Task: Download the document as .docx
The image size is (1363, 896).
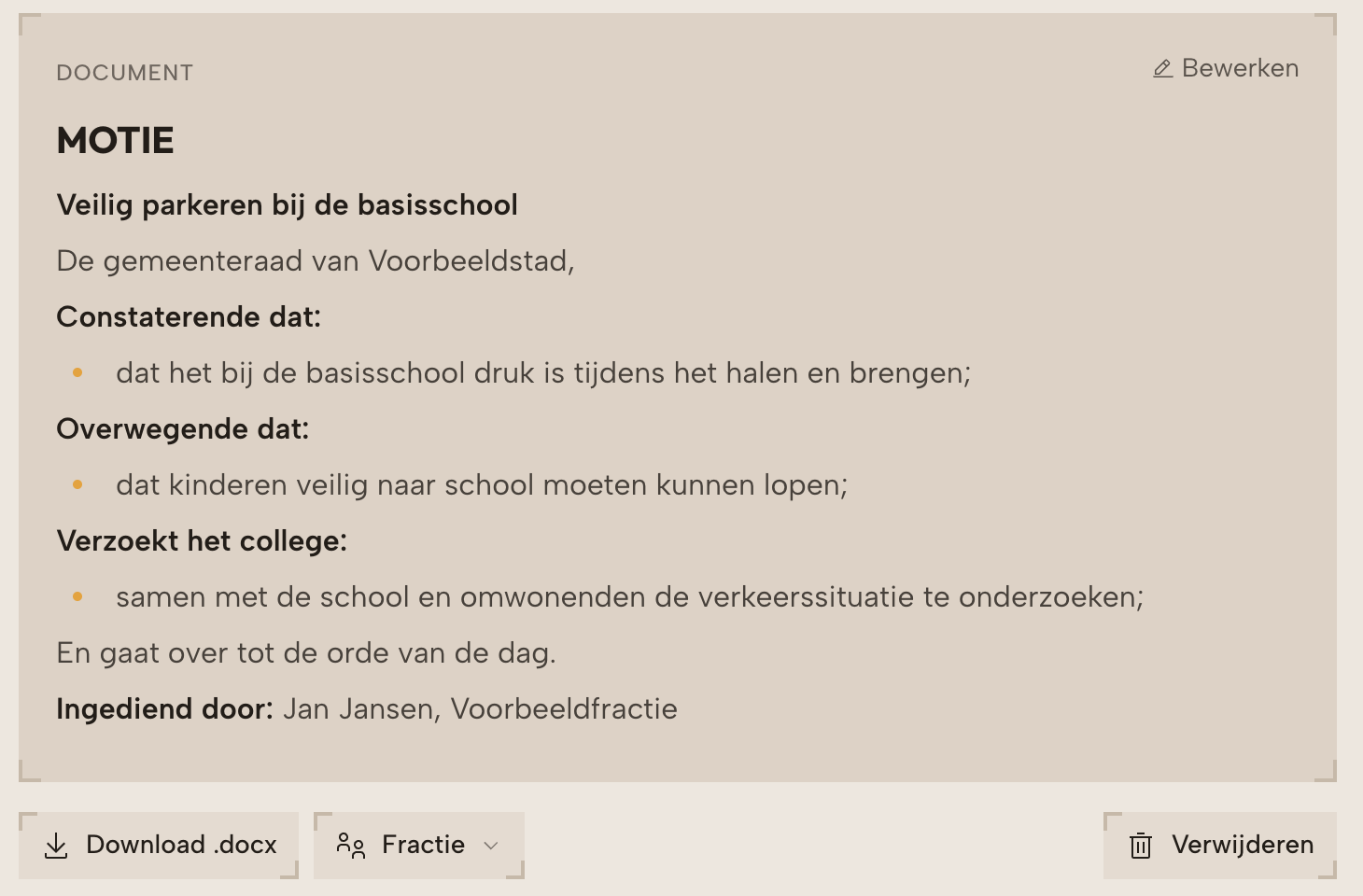Action: pos(159,845)
